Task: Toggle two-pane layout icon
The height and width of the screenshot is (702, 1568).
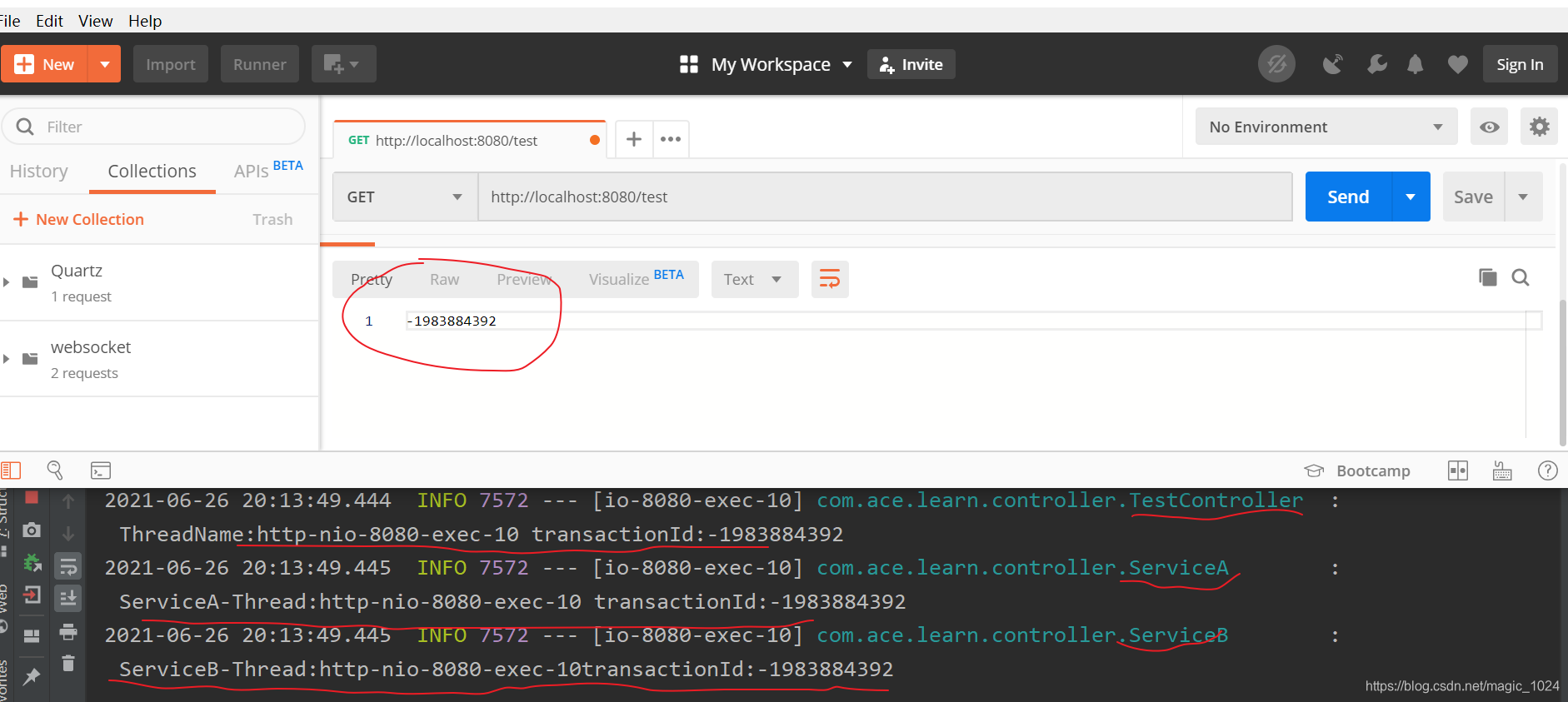Action: point(1458,470)
